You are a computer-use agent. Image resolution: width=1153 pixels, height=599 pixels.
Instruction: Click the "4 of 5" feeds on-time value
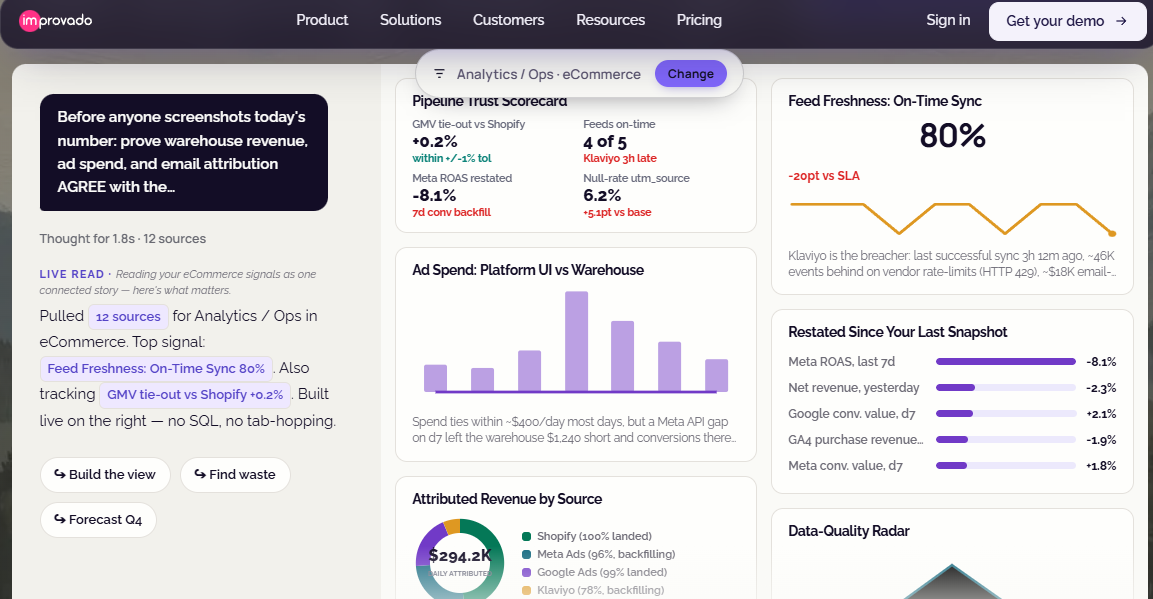coord(605,142)
